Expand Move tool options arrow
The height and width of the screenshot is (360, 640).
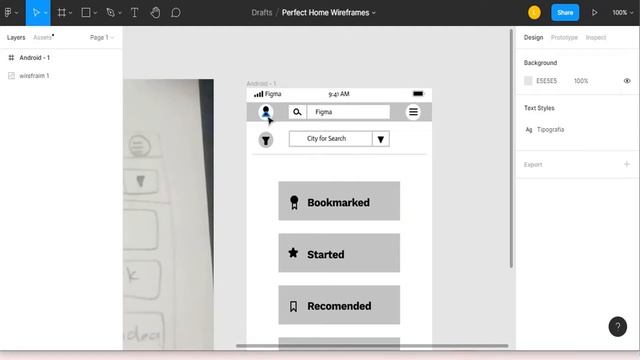coord(46,13)
